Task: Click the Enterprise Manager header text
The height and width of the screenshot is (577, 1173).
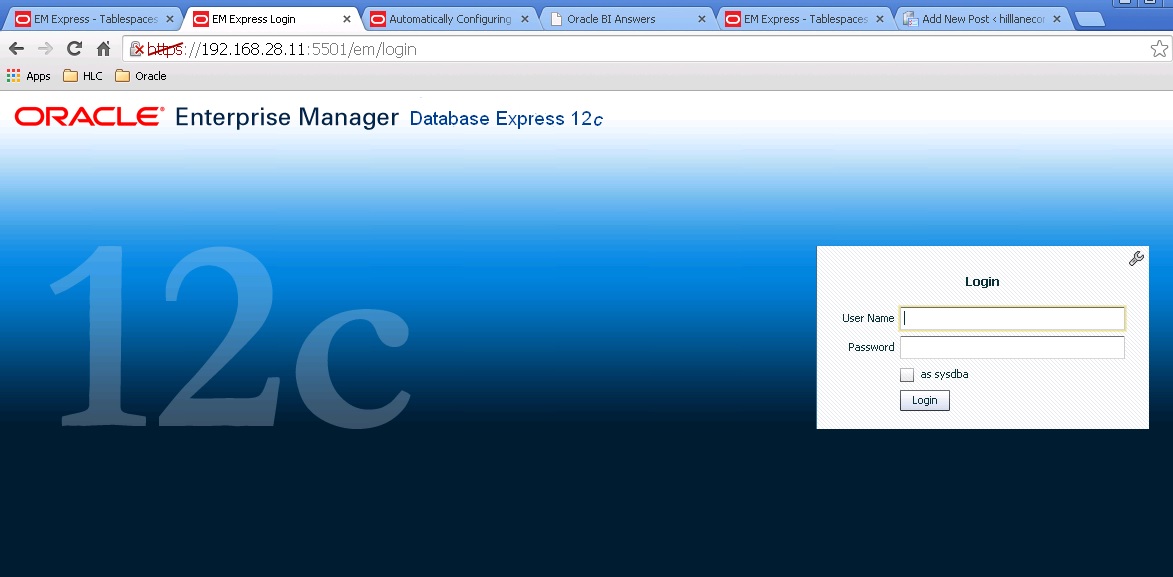Action: (287, 117)
